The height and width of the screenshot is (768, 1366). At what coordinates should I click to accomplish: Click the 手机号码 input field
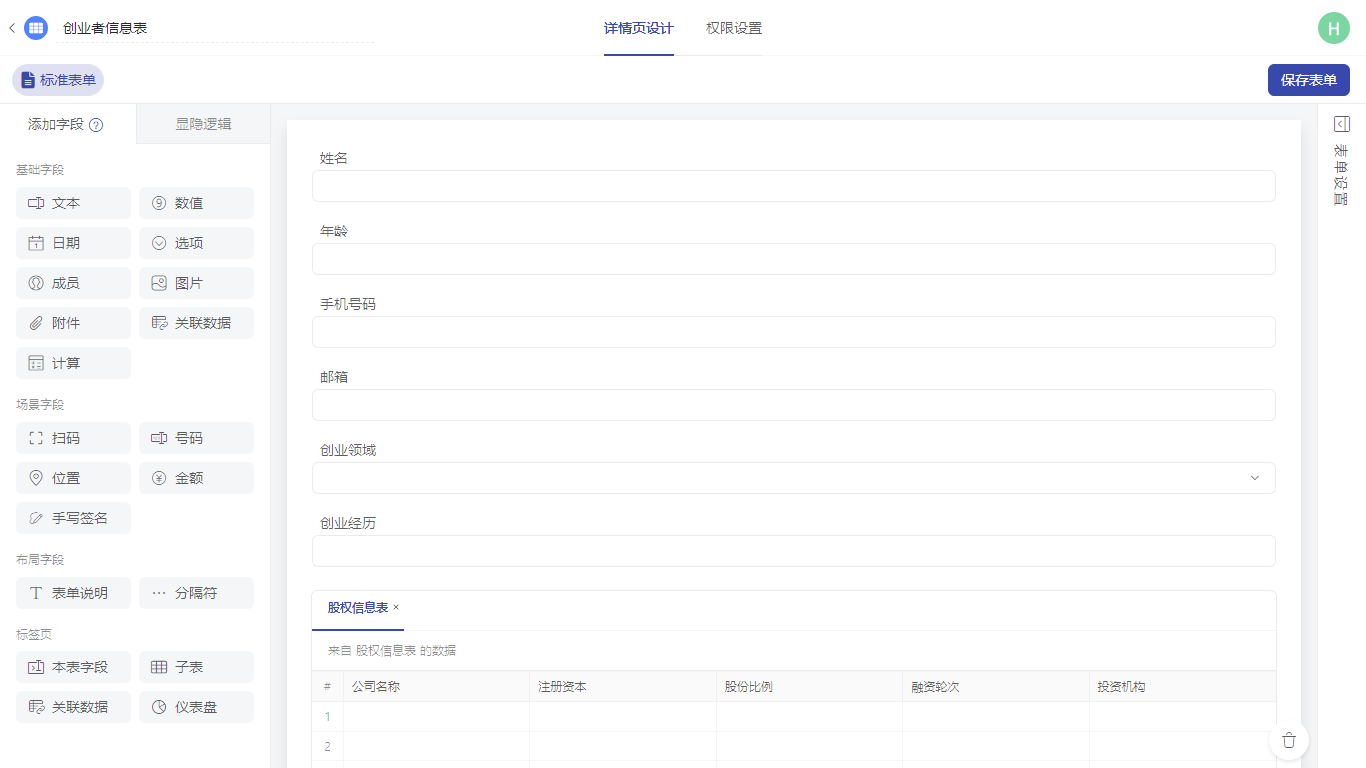(x=794, y=332)
